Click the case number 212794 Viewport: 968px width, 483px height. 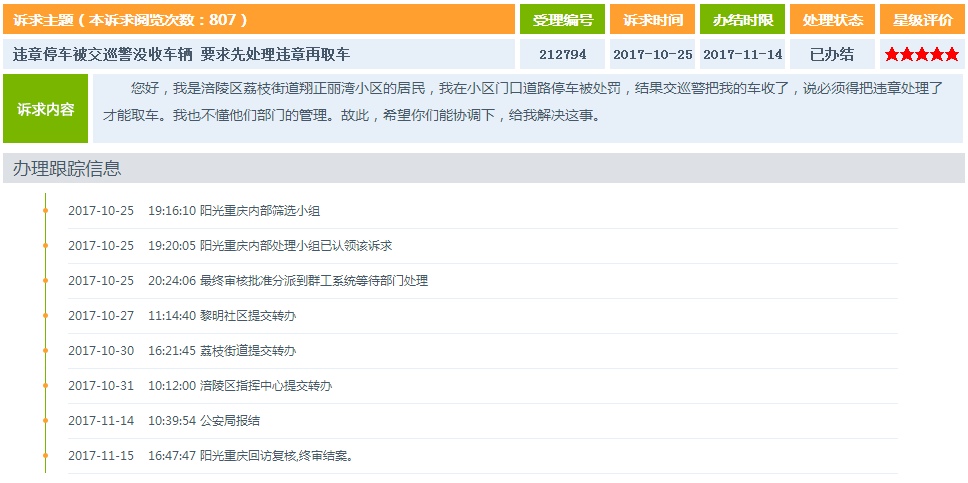point(562,54)
